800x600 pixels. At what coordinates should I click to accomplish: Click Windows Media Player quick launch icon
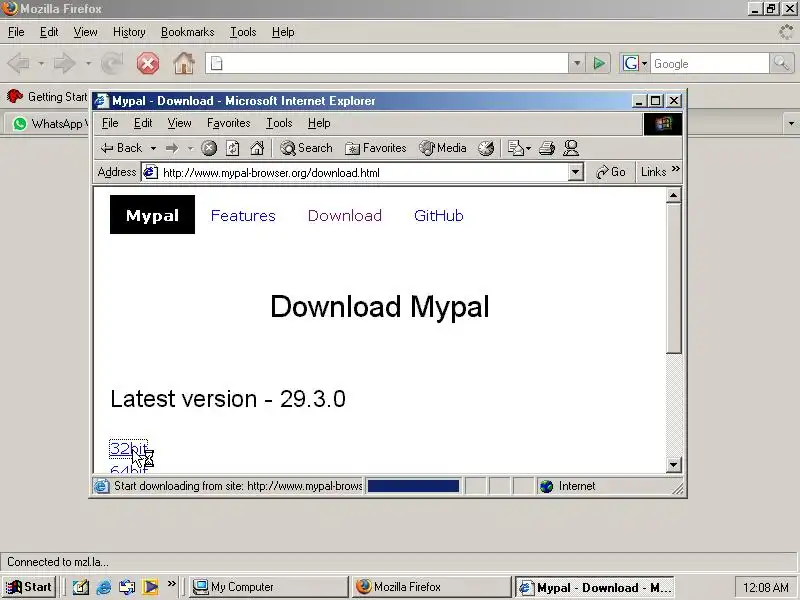point(150,587)
